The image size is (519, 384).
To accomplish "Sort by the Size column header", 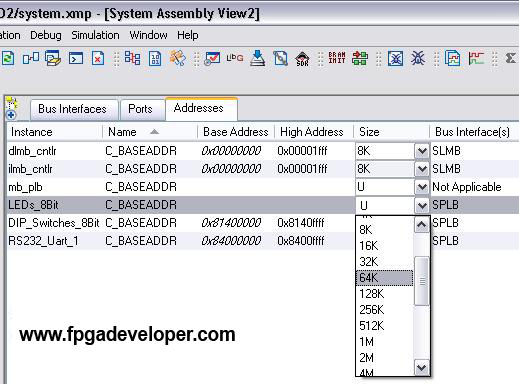I will pos(391,132).
